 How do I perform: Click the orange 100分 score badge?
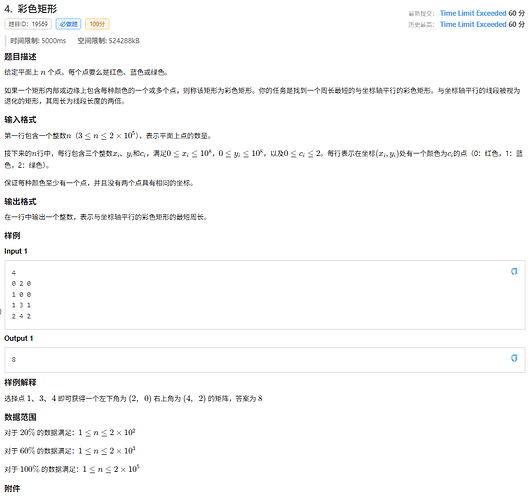pos(97,24)
